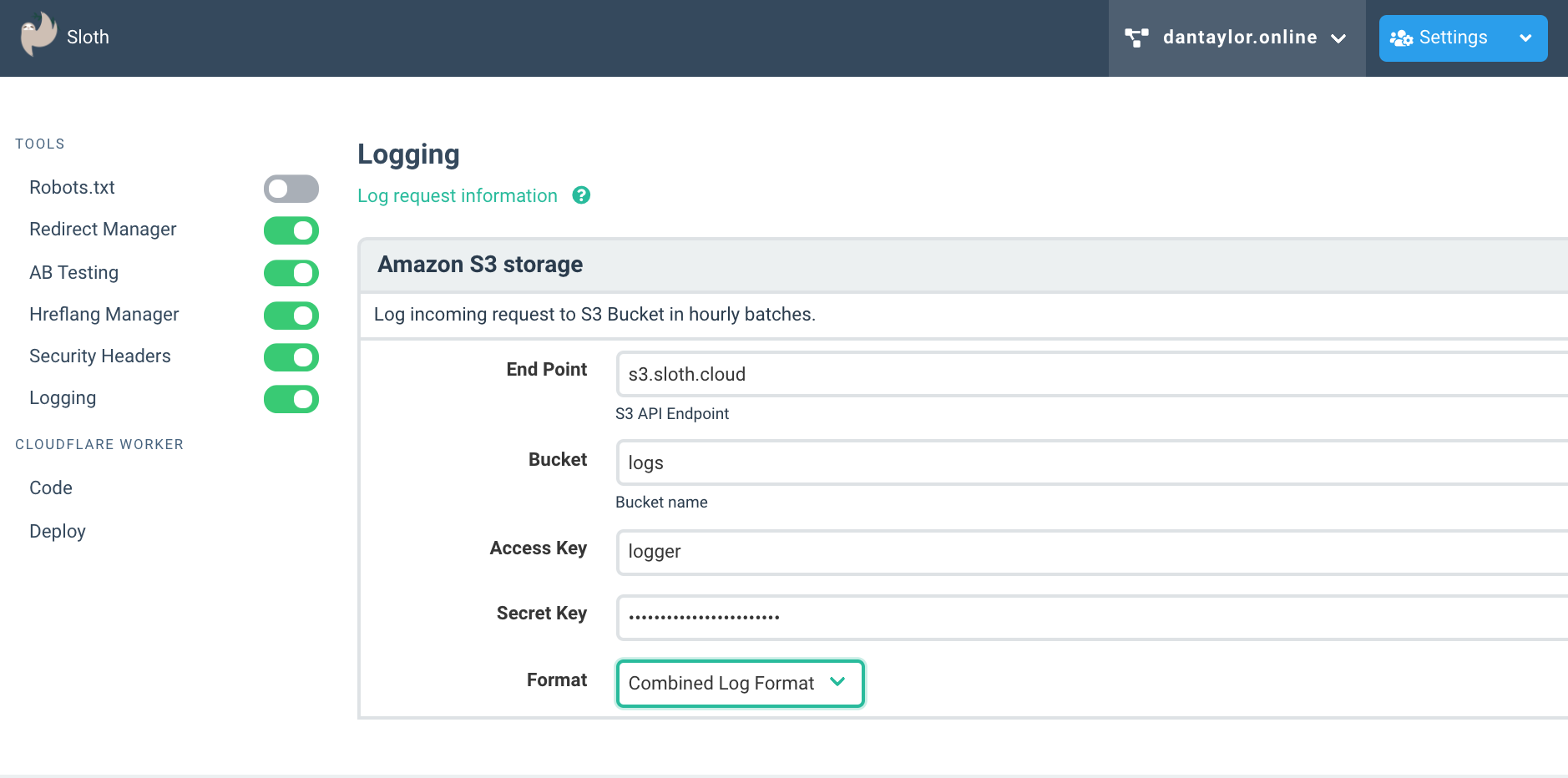Click into the End Point input field

1085,374
